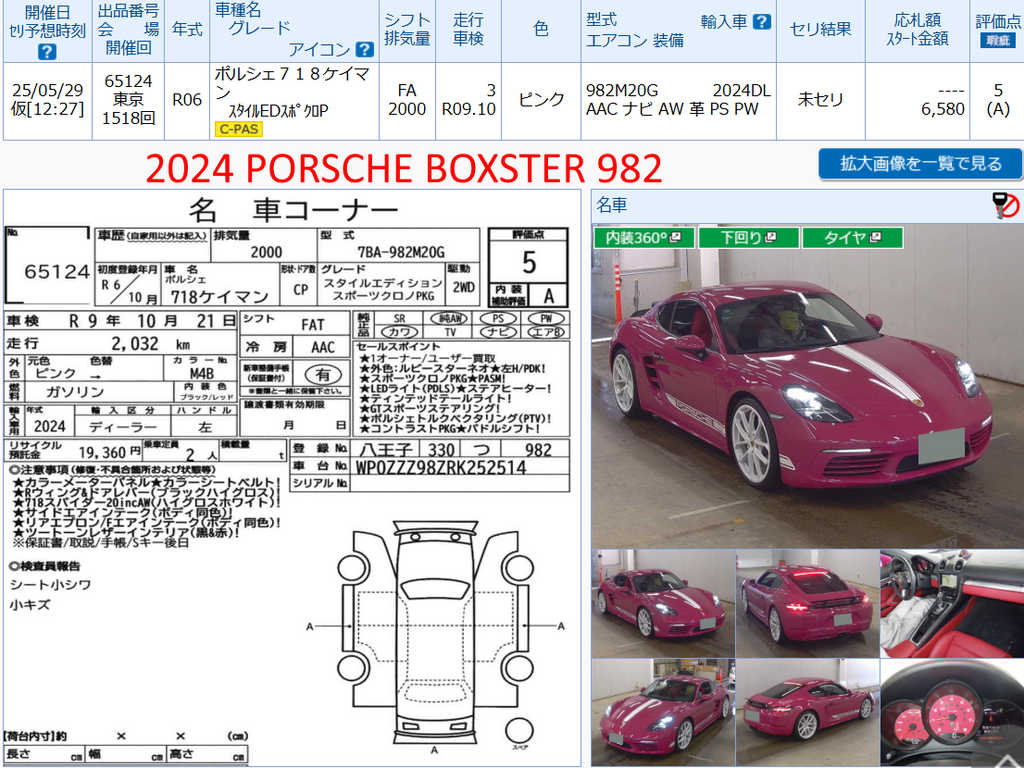Open the help icon under セリ予想時刻
This screenshot has height=768, width=1024.
47,52
